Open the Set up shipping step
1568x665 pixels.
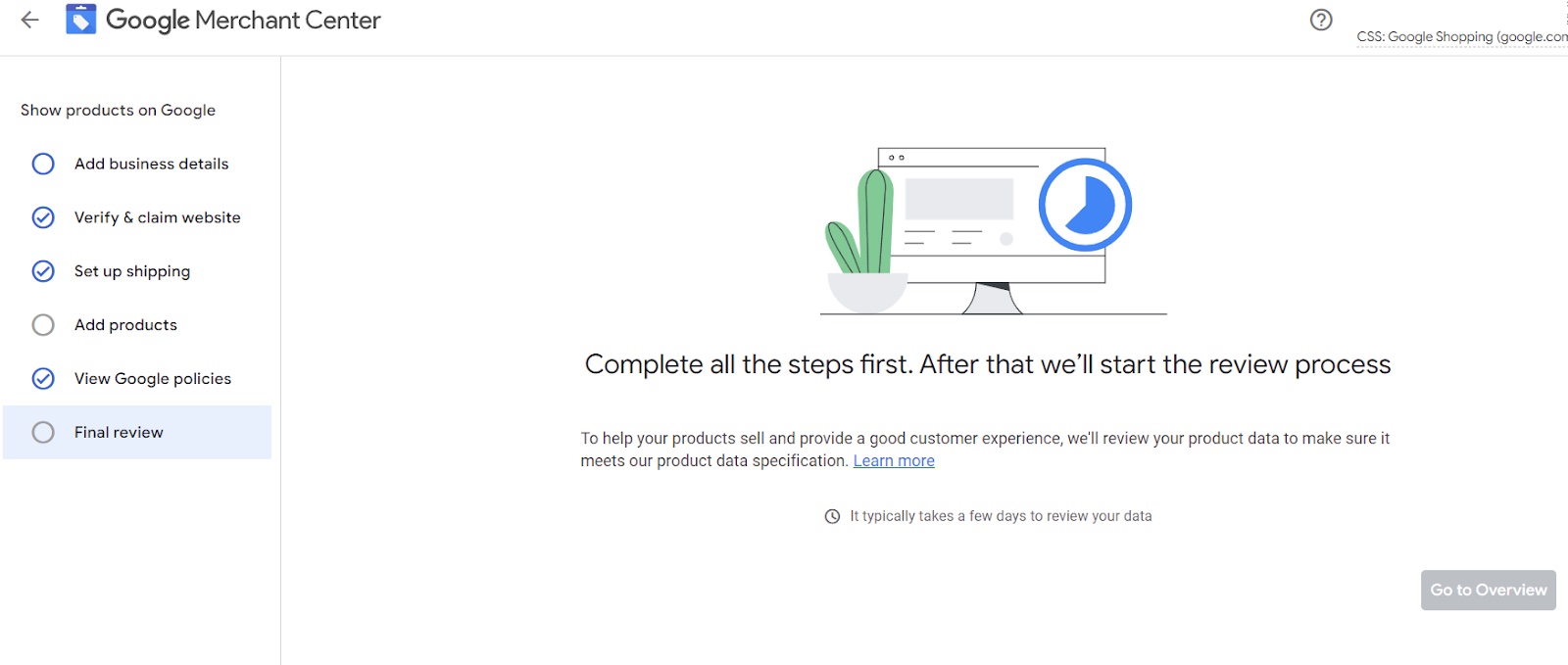[x=132, y=271]
